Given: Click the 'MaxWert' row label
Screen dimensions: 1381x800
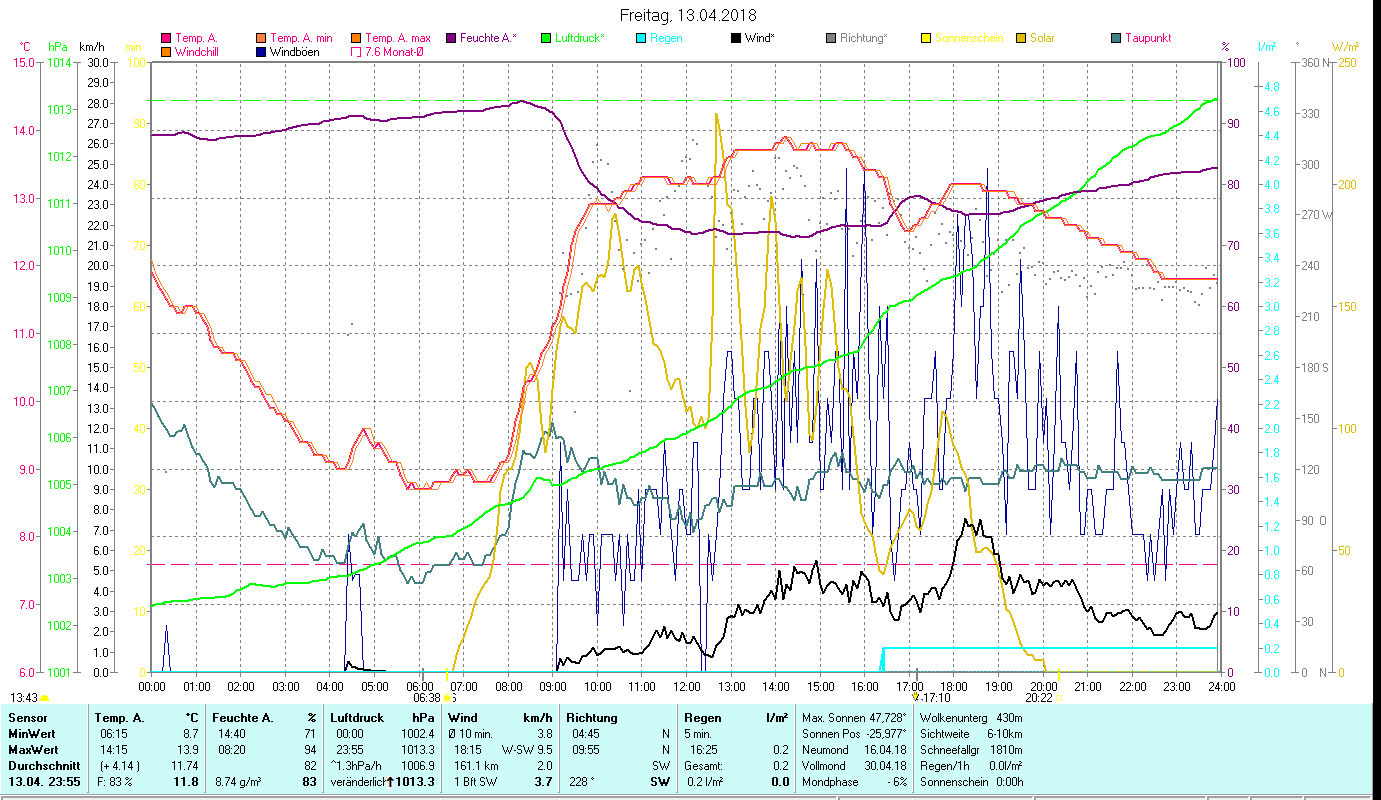Looking at the screenshot, I should (33, 750).
